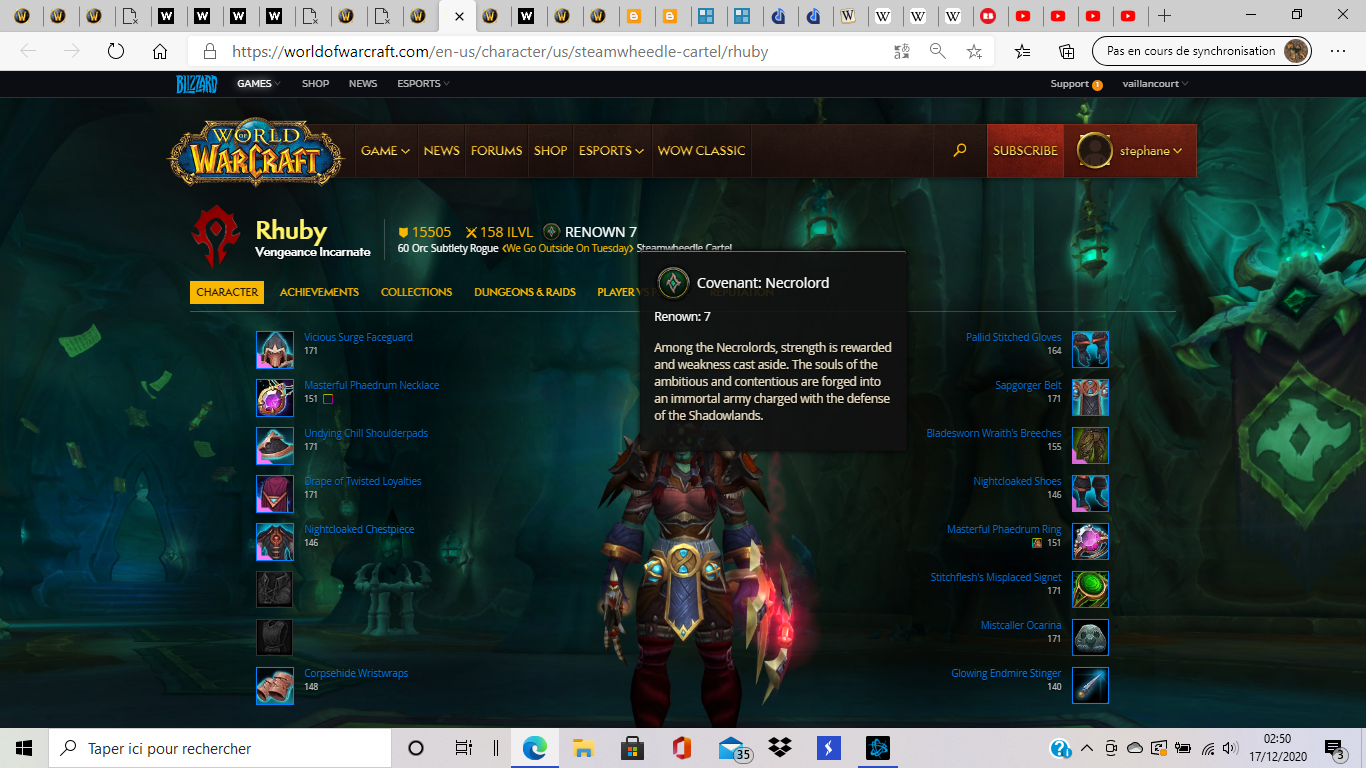The width and height of the screenshot is (1366, 768).
Task: Open site search with magnifier icon
Action: (x=960, y=150)
